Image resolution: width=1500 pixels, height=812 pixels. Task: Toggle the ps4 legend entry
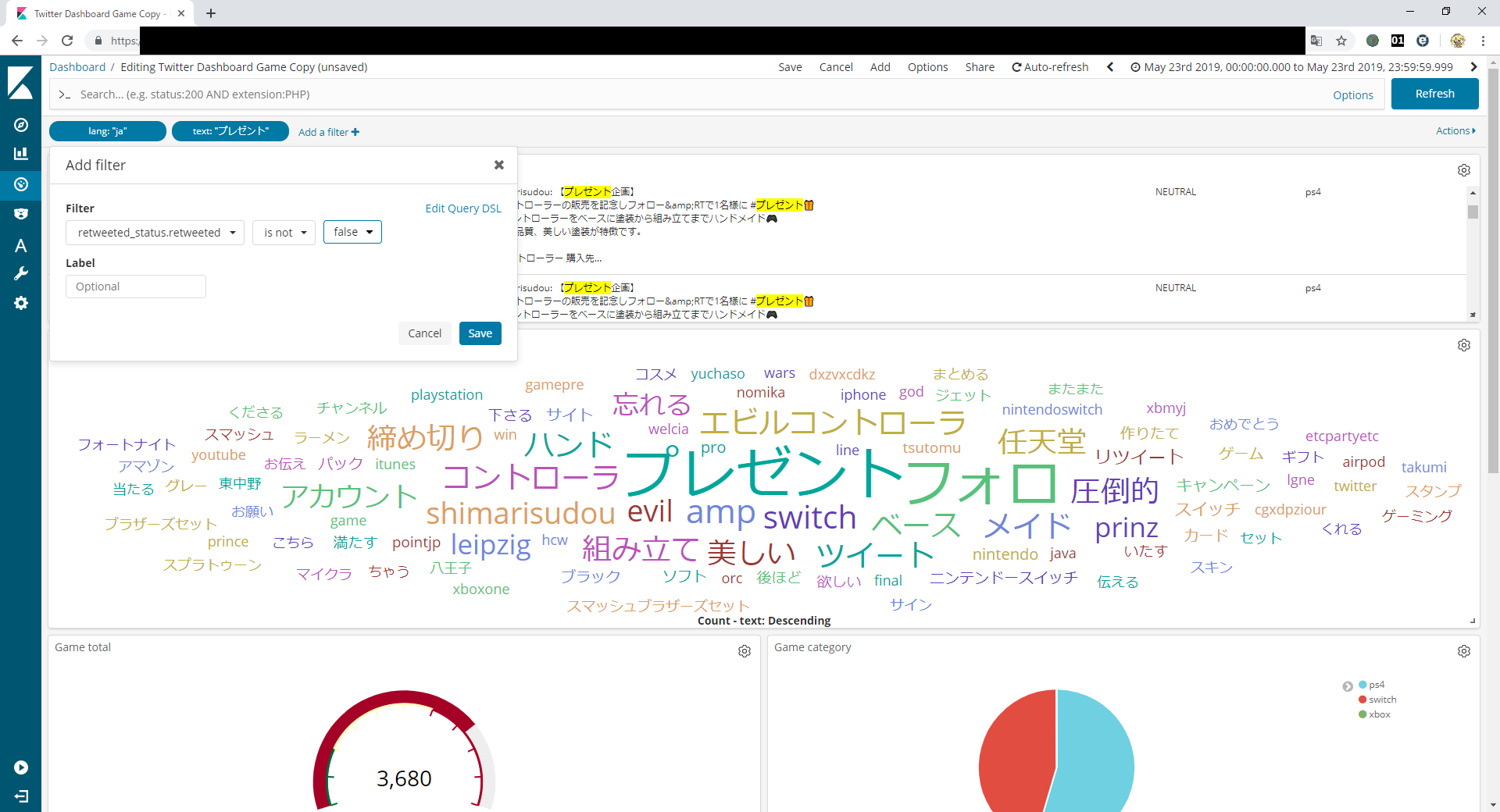[1376, 685]
